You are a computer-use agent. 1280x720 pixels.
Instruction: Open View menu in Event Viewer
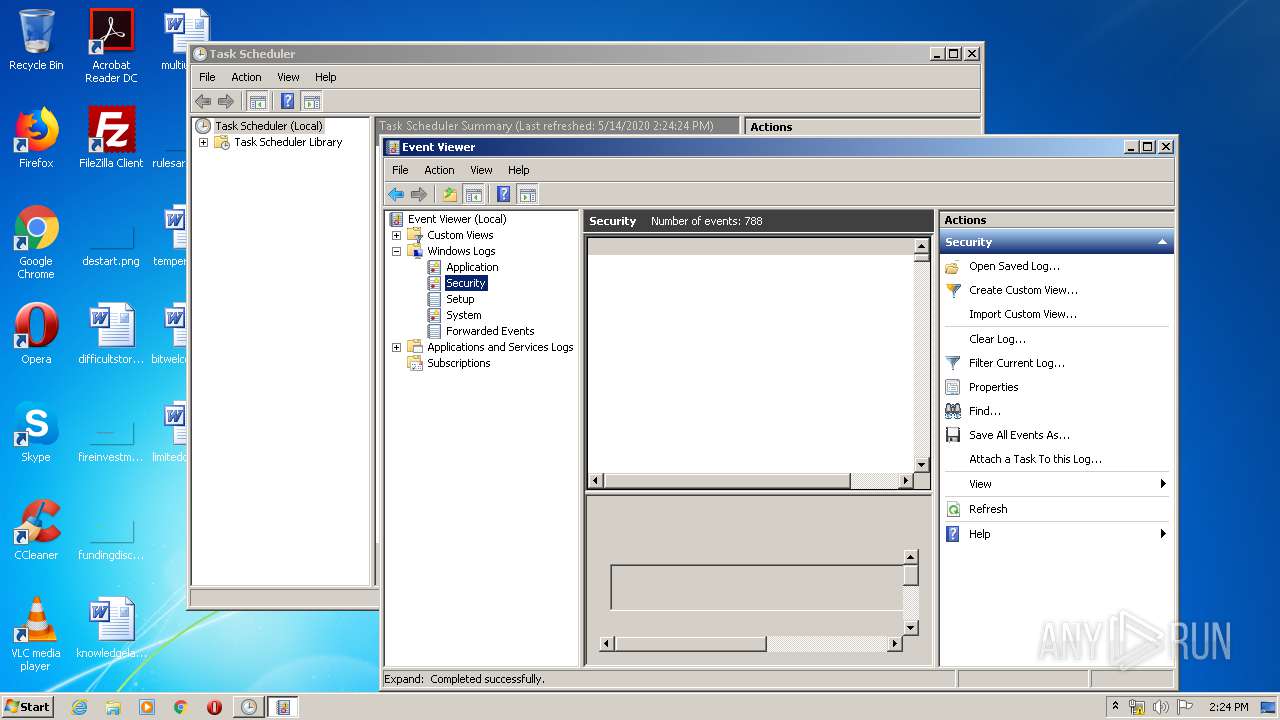click(x=481, y=170)
